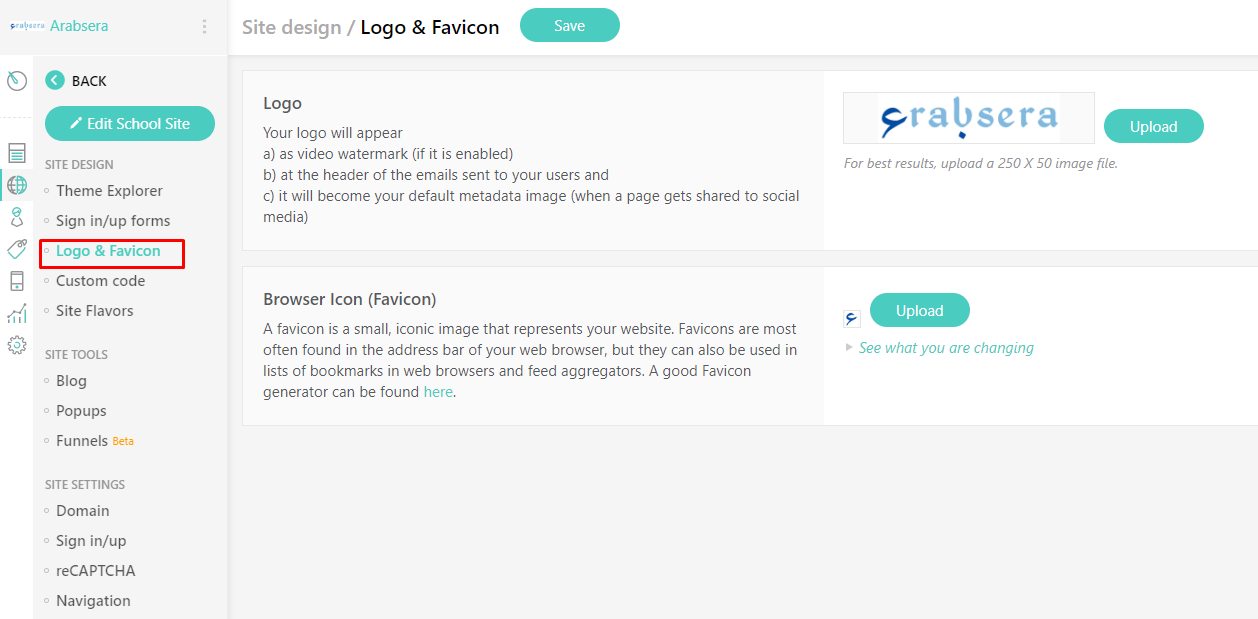Open Theme Explorer menu item
Viewport: 1258px width, 619px height.
109,191
